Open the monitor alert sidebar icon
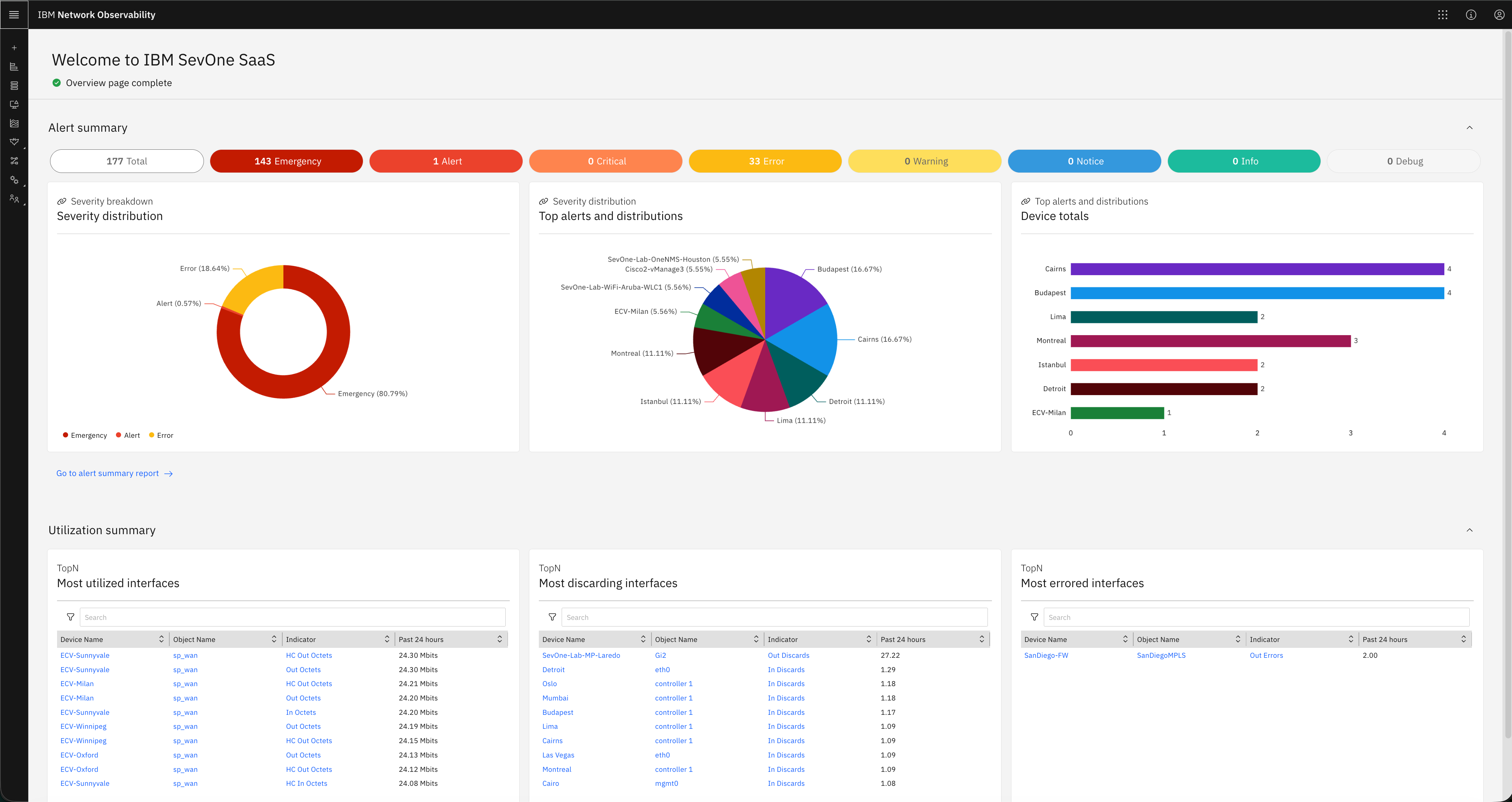 click(14, 104)
